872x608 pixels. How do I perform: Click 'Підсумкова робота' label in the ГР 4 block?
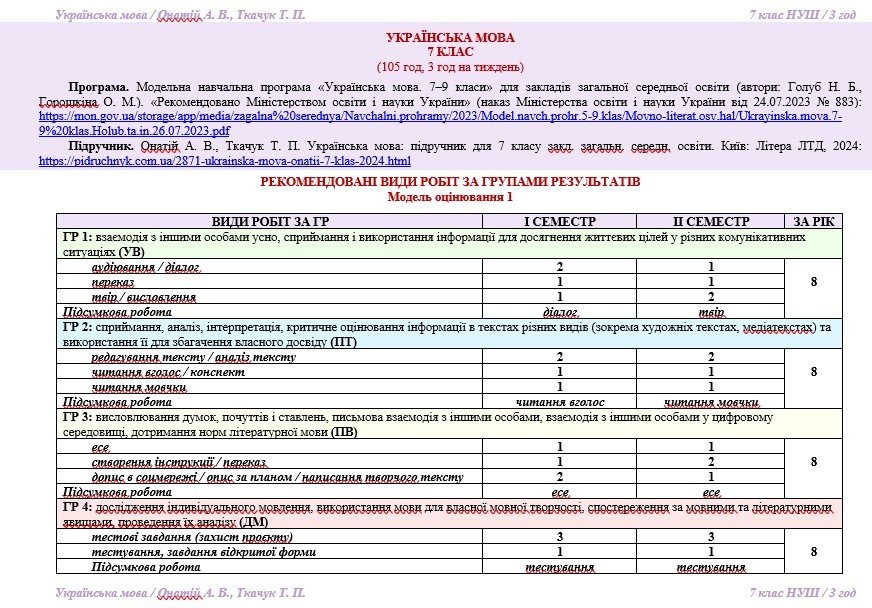click(x=146, y=567)
